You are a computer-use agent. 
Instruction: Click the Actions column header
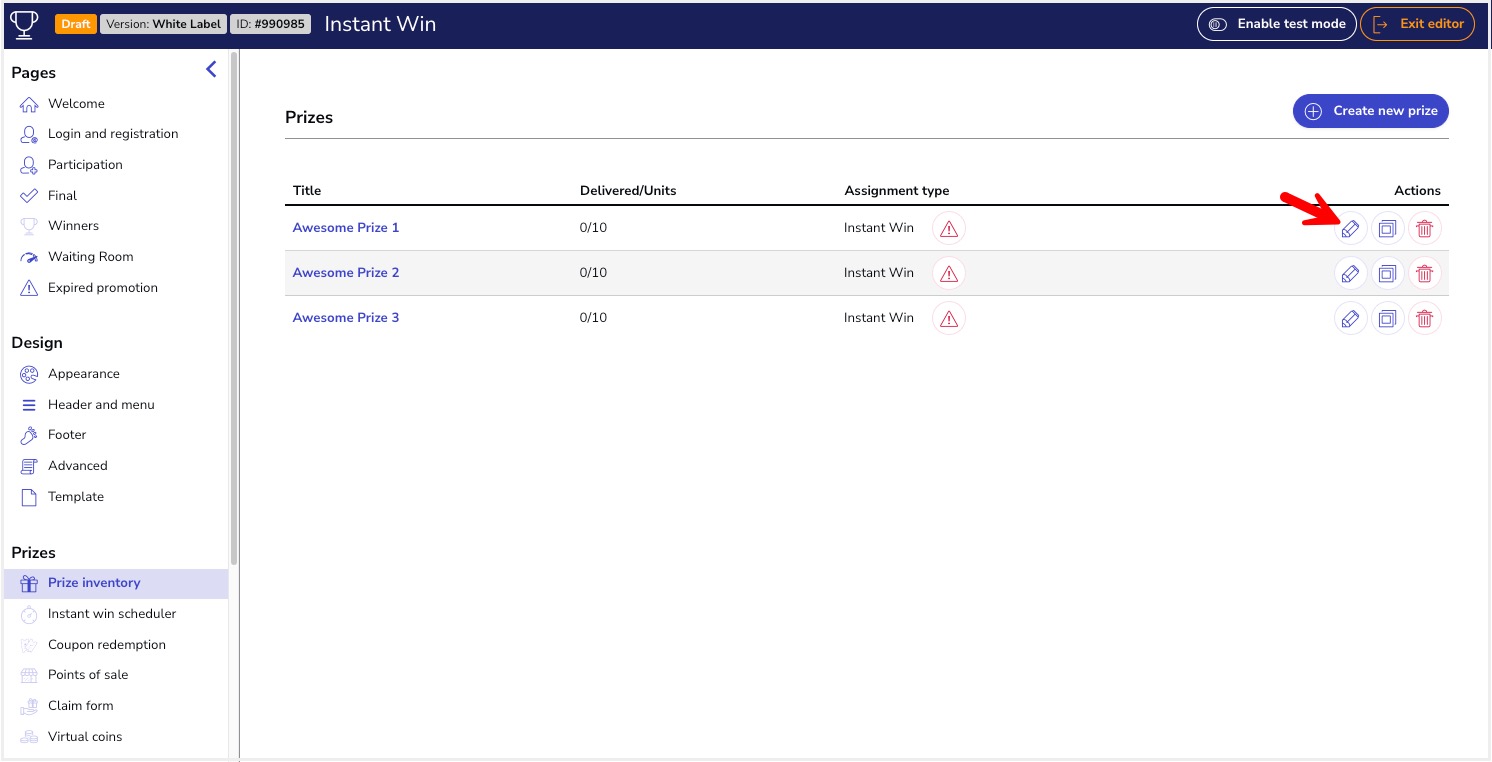1418,191
